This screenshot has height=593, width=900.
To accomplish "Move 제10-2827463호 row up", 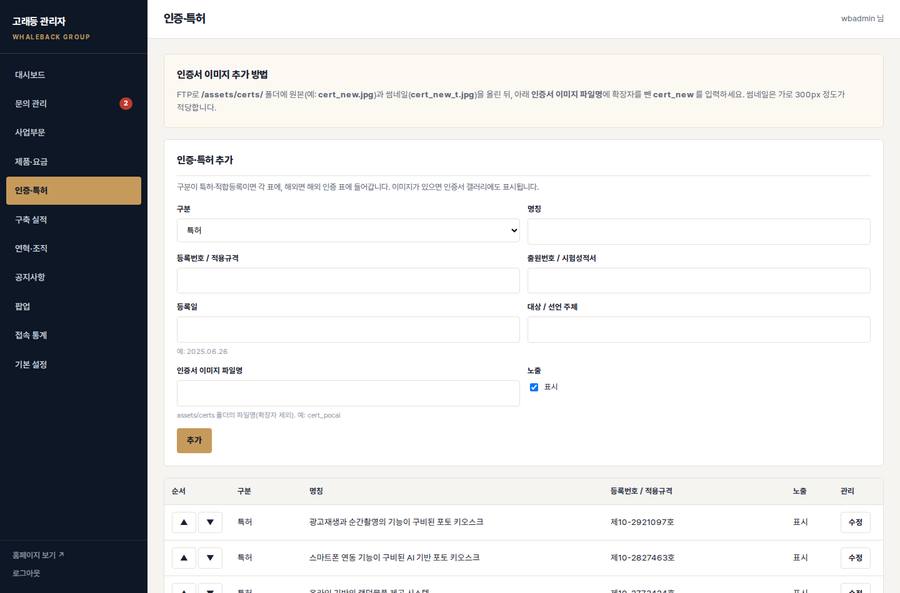I will pyautogui.click(x=184, y=558).
